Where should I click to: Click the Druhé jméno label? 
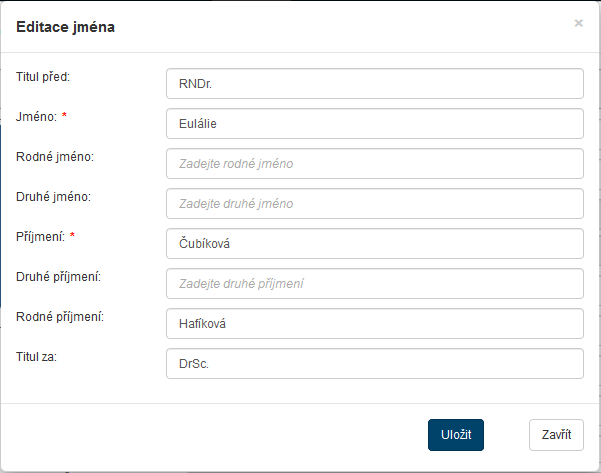[x=54, y=196]
